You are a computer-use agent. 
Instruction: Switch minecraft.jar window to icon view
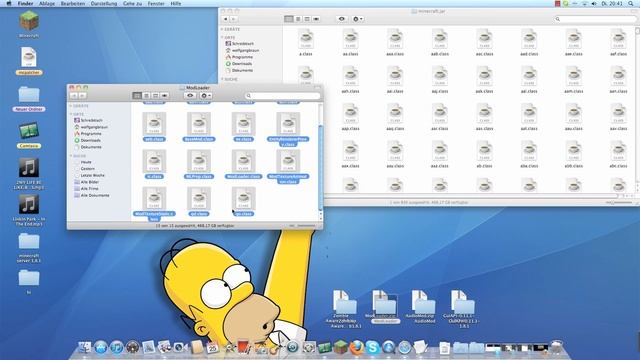pyautogui.click(x=289, y=19)
